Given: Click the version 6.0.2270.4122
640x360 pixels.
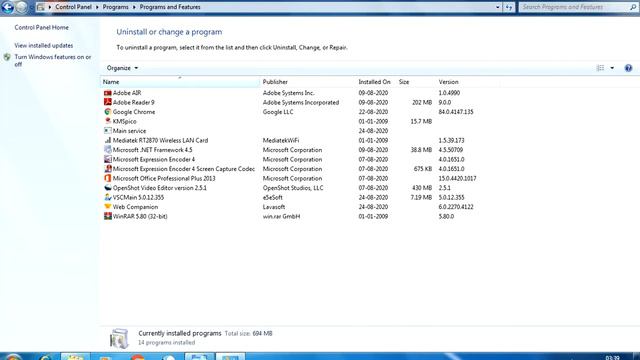Looking at the screenshot, I should pos(456,207).
